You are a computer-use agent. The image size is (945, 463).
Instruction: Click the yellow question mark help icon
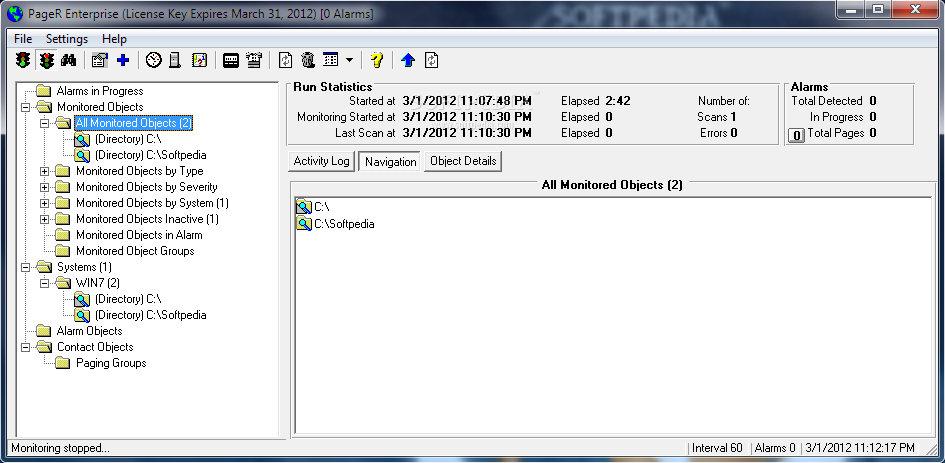(377, 60)
